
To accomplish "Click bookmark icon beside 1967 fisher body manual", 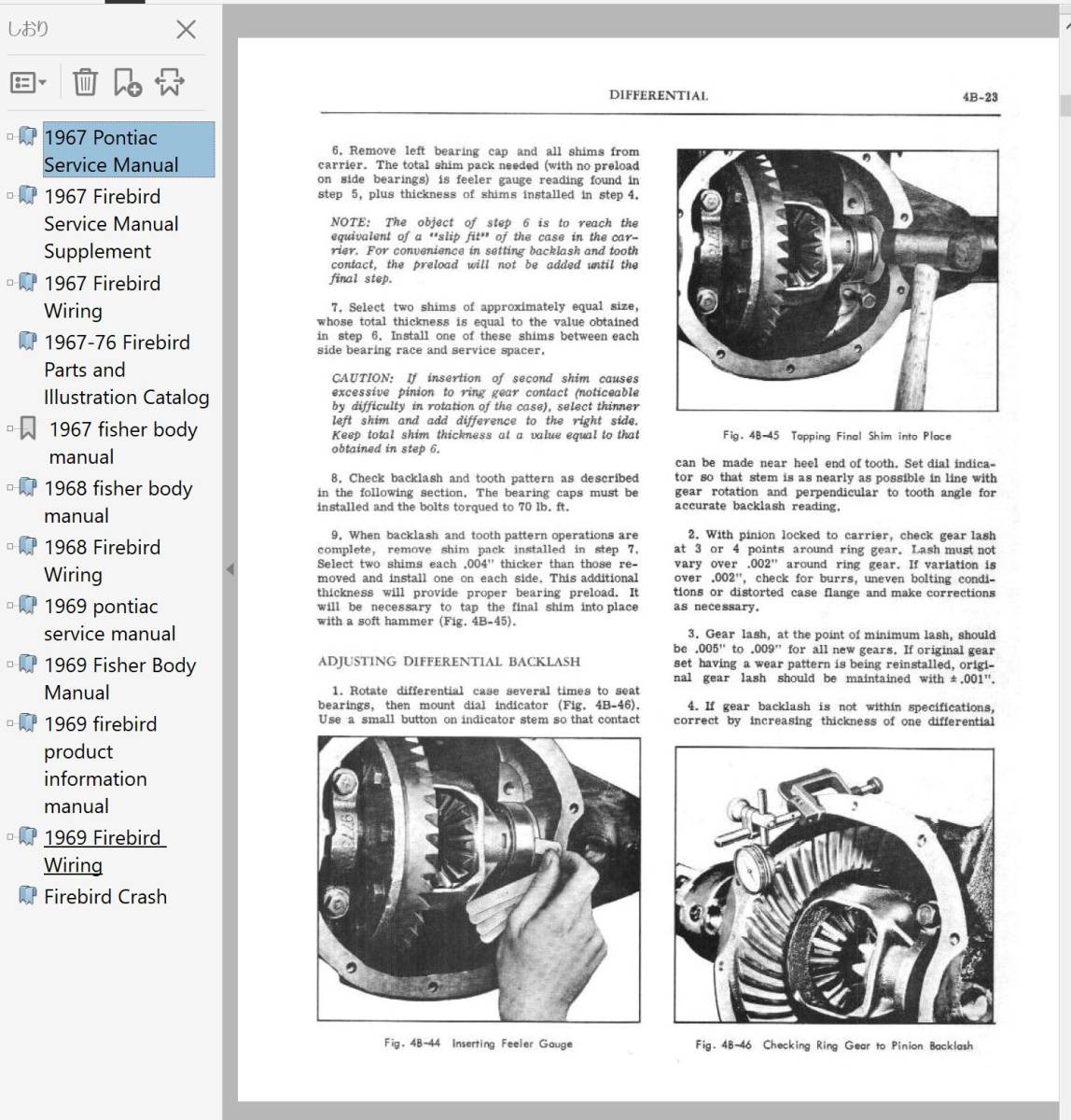I will point(29,429).
